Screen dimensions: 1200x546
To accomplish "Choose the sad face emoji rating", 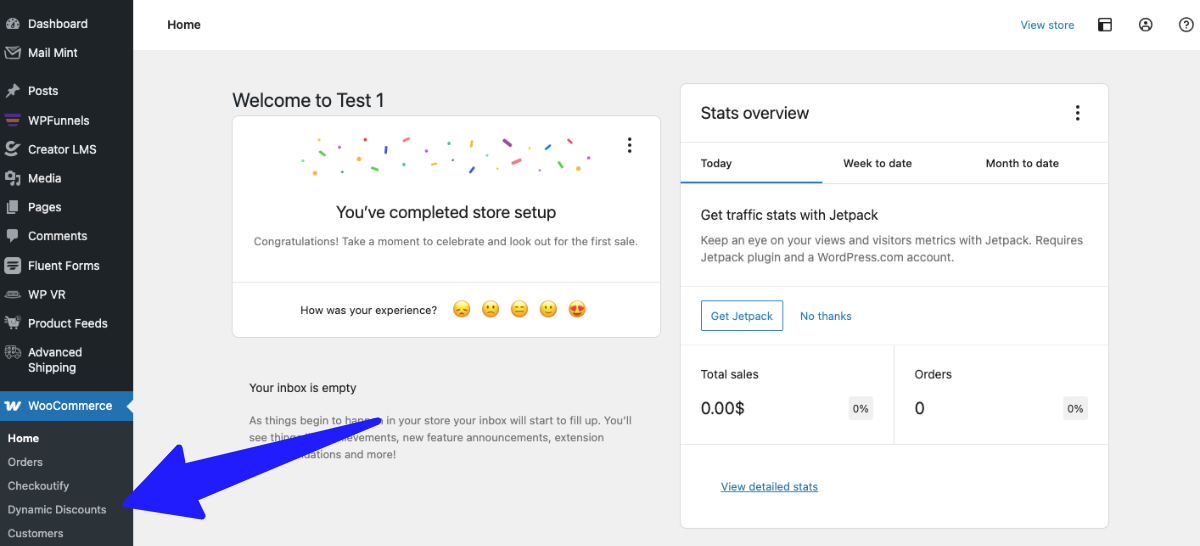I will click(461, 310).
